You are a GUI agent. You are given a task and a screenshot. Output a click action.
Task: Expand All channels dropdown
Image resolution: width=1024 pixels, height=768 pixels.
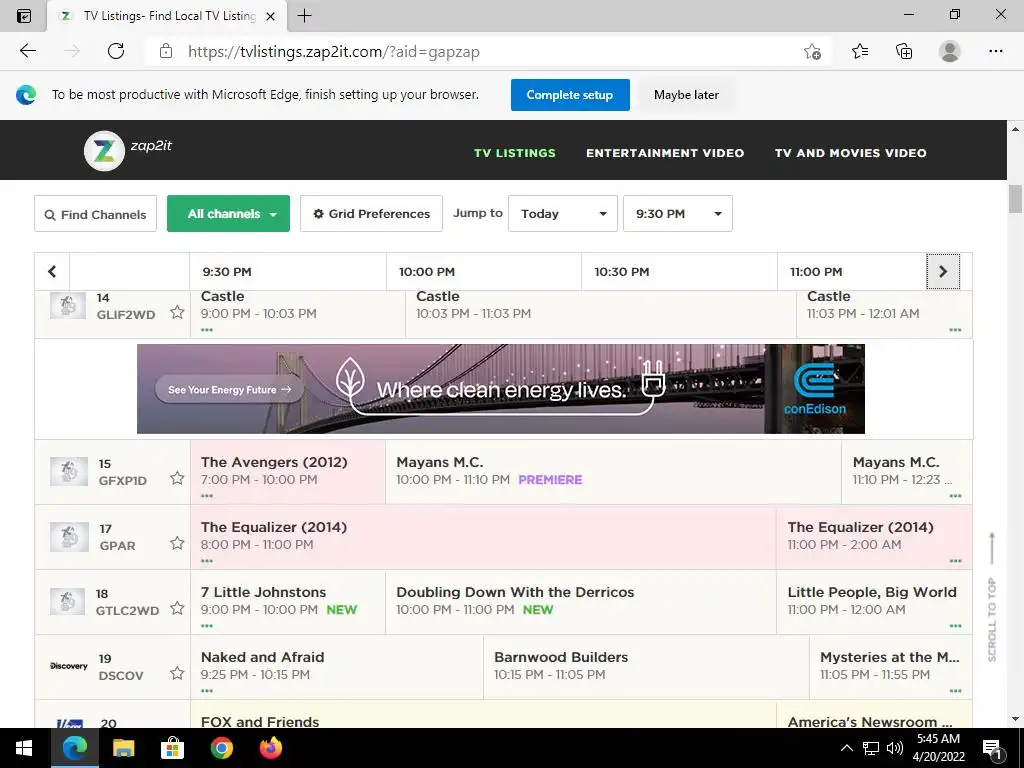tap(228, 214)
